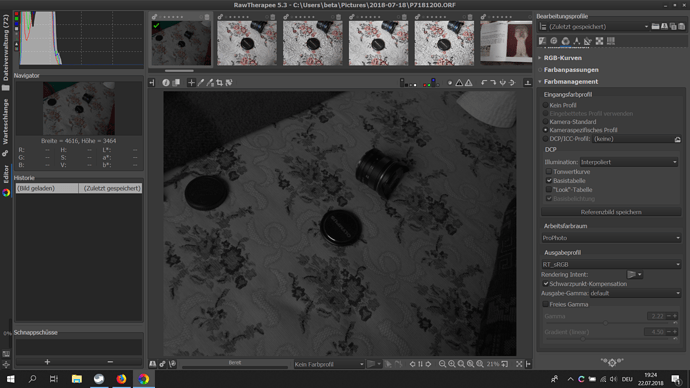
Task: Toggle image info overlay icon
Action: [x=165, y=83]
